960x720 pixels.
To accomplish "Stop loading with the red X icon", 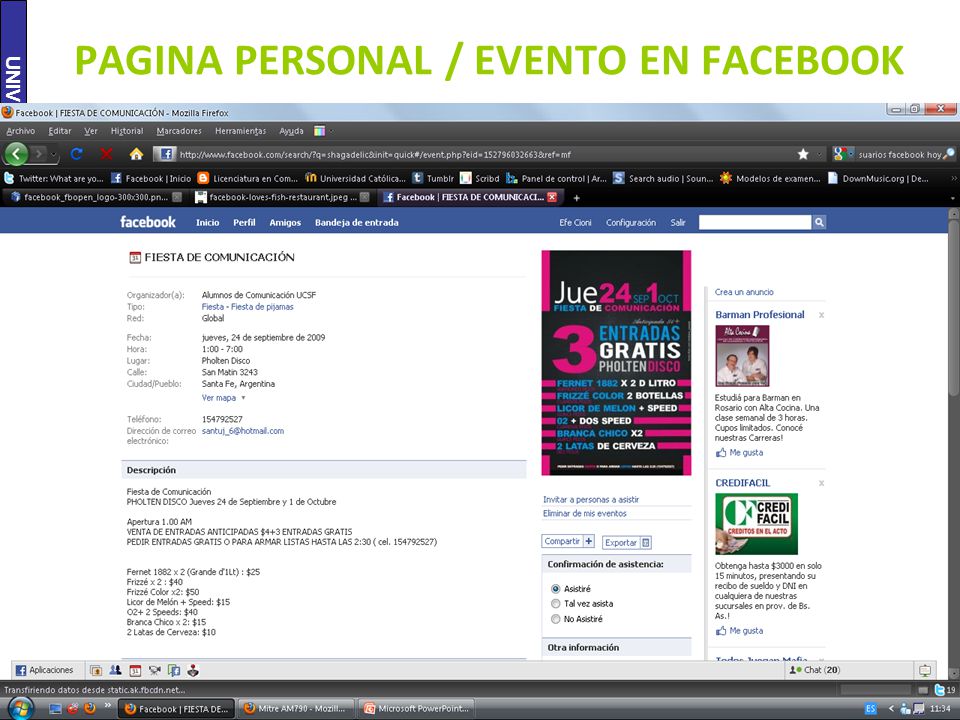I will point(107,154).
